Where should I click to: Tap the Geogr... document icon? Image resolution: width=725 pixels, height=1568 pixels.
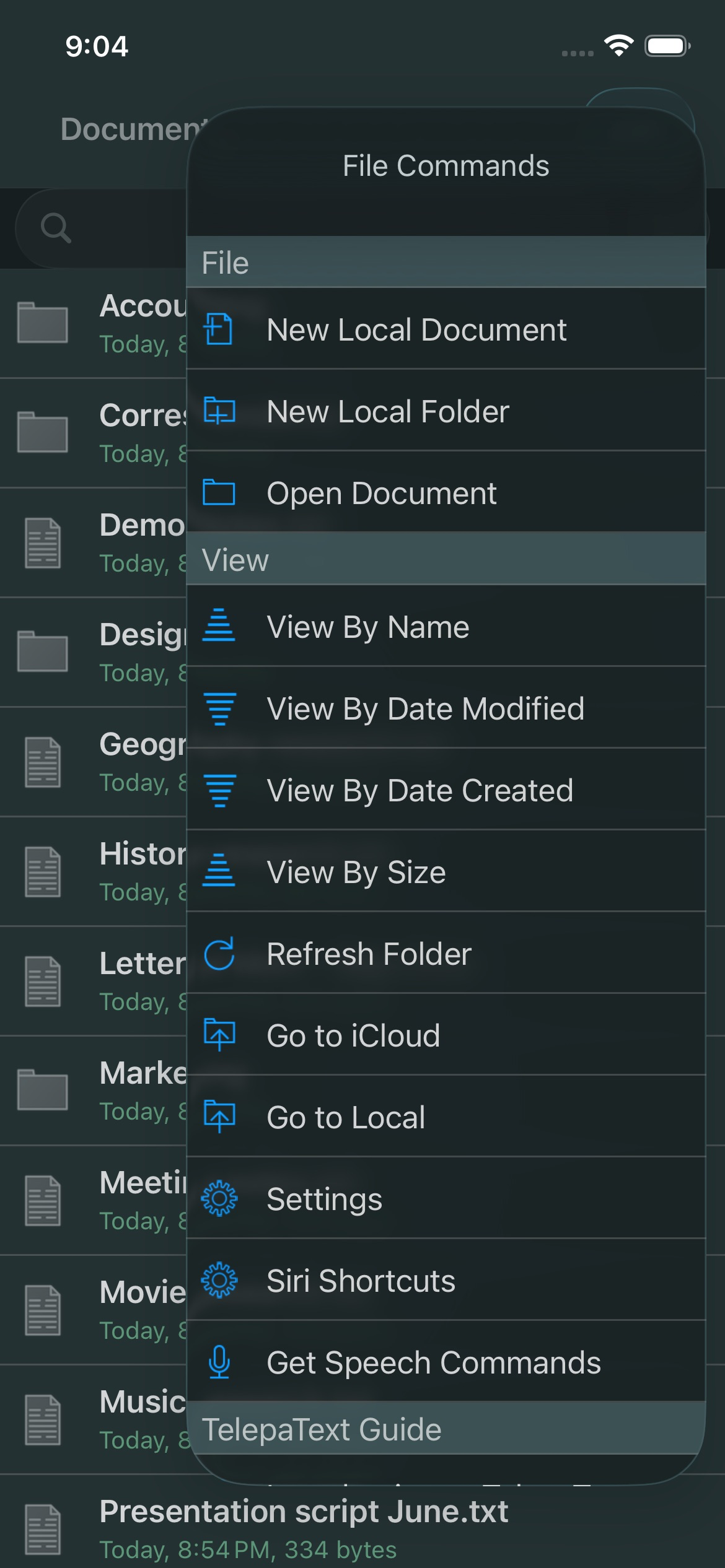(42, 762)
